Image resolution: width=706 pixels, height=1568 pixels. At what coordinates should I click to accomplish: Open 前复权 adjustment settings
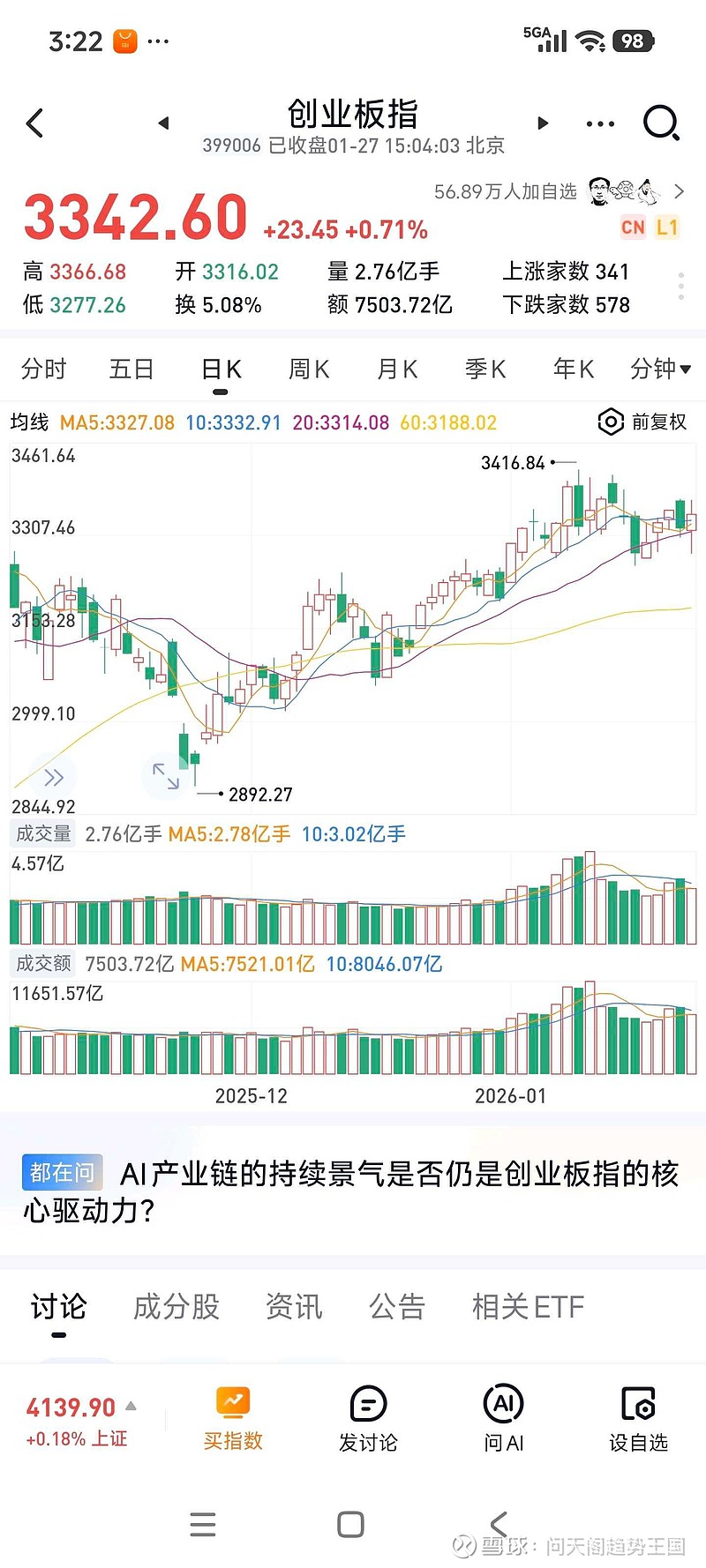(x=642, y=422)
